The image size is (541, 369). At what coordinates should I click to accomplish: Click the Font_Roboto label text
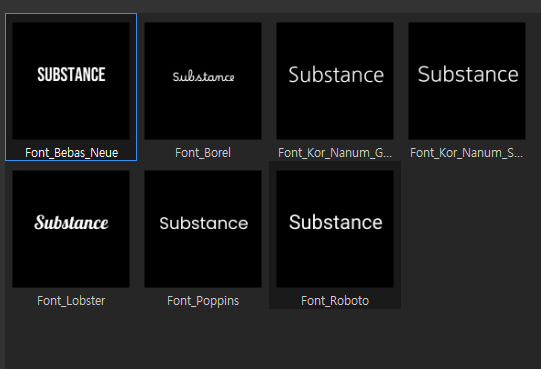coord(335,301)
